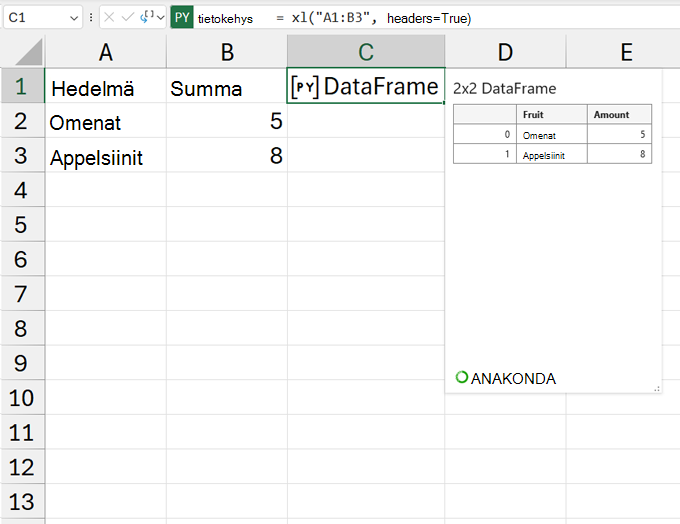Click cell containing Summa
Image resolution: width=680 pixels, height=524 pixels.
point(227,86)
